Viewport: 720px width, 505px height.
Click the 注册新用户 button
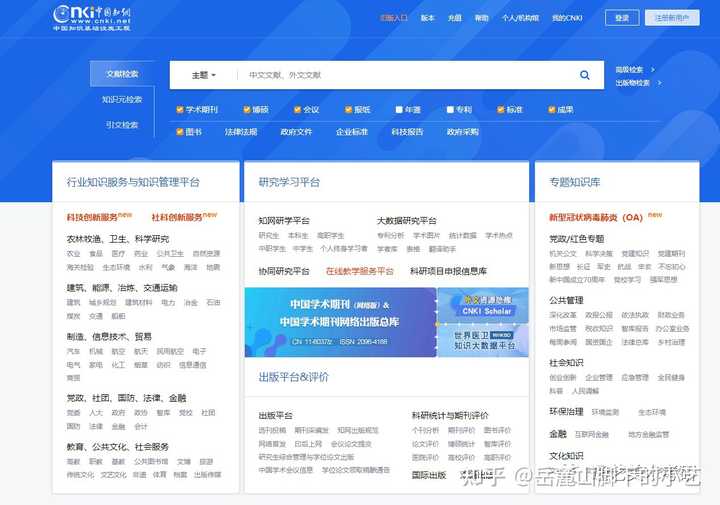tap(672, 18)
